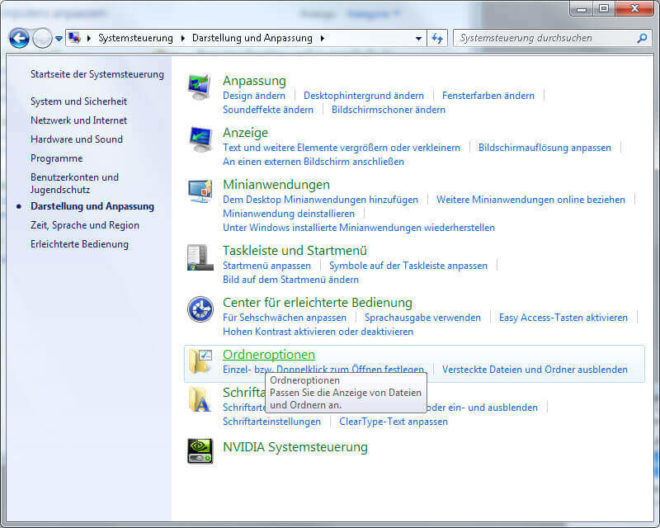Click the Schriftarten font folder icon
660x528 pixels.
coord(198,400)
